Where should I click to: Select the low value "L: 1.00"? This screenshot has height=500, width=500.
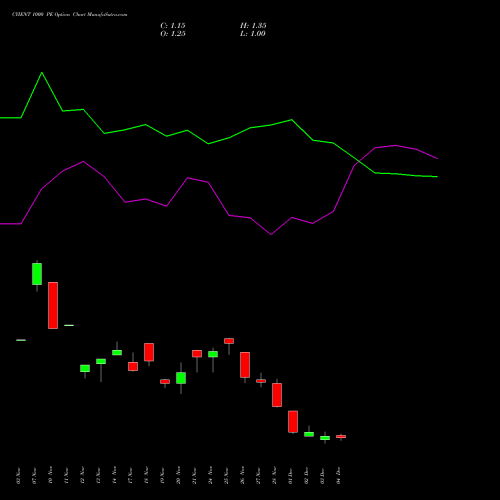tap(253, 34)
